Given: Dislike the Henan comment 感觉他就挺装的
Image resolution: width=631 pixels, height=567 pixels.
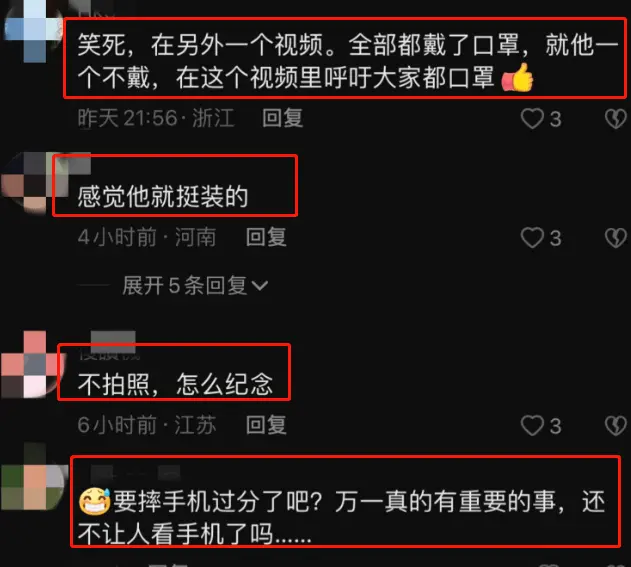Looking at the screenshot, I should click(x=616, y=237).
